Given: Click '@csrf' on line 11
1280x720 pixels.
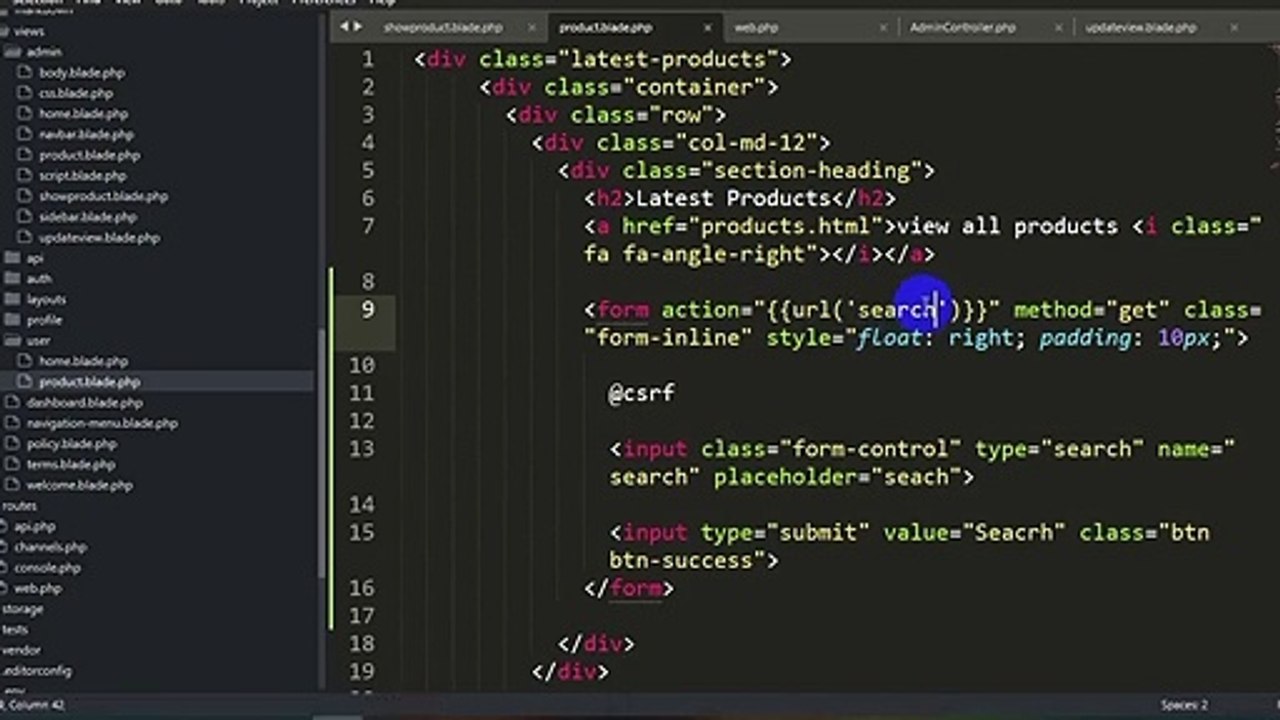Looking at the screenshot, I should click(x=642, y=393).
